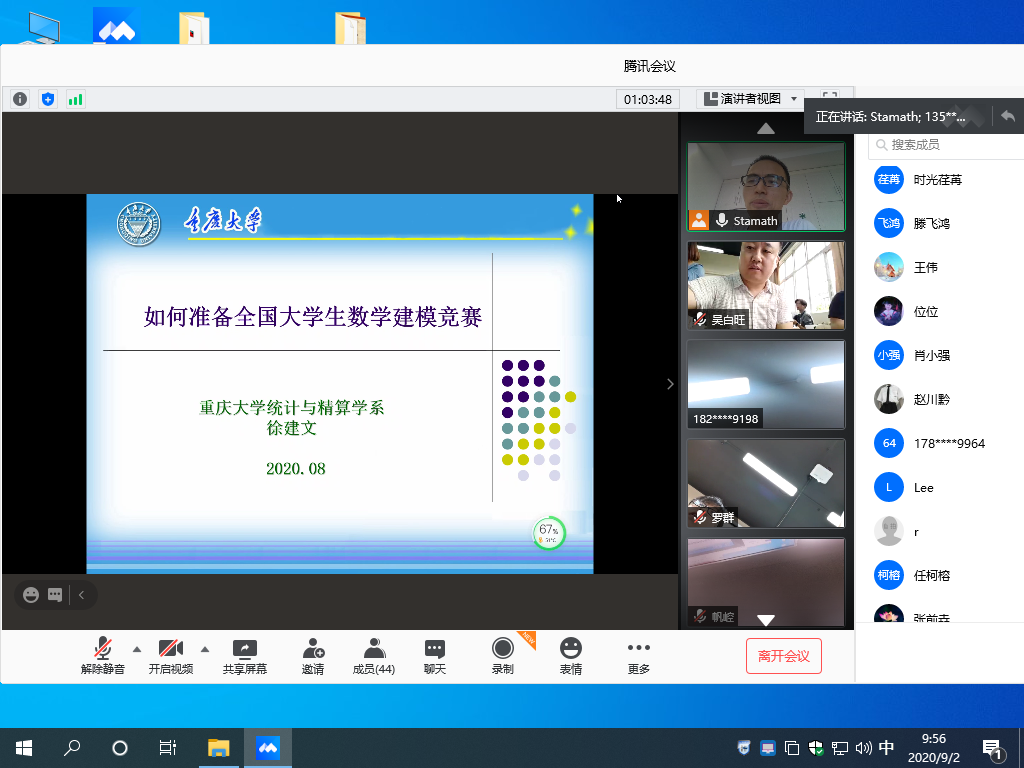Open the speaker view dropdown
Viewport: 1024px width, 768px height.
click(x=751, y=99)
